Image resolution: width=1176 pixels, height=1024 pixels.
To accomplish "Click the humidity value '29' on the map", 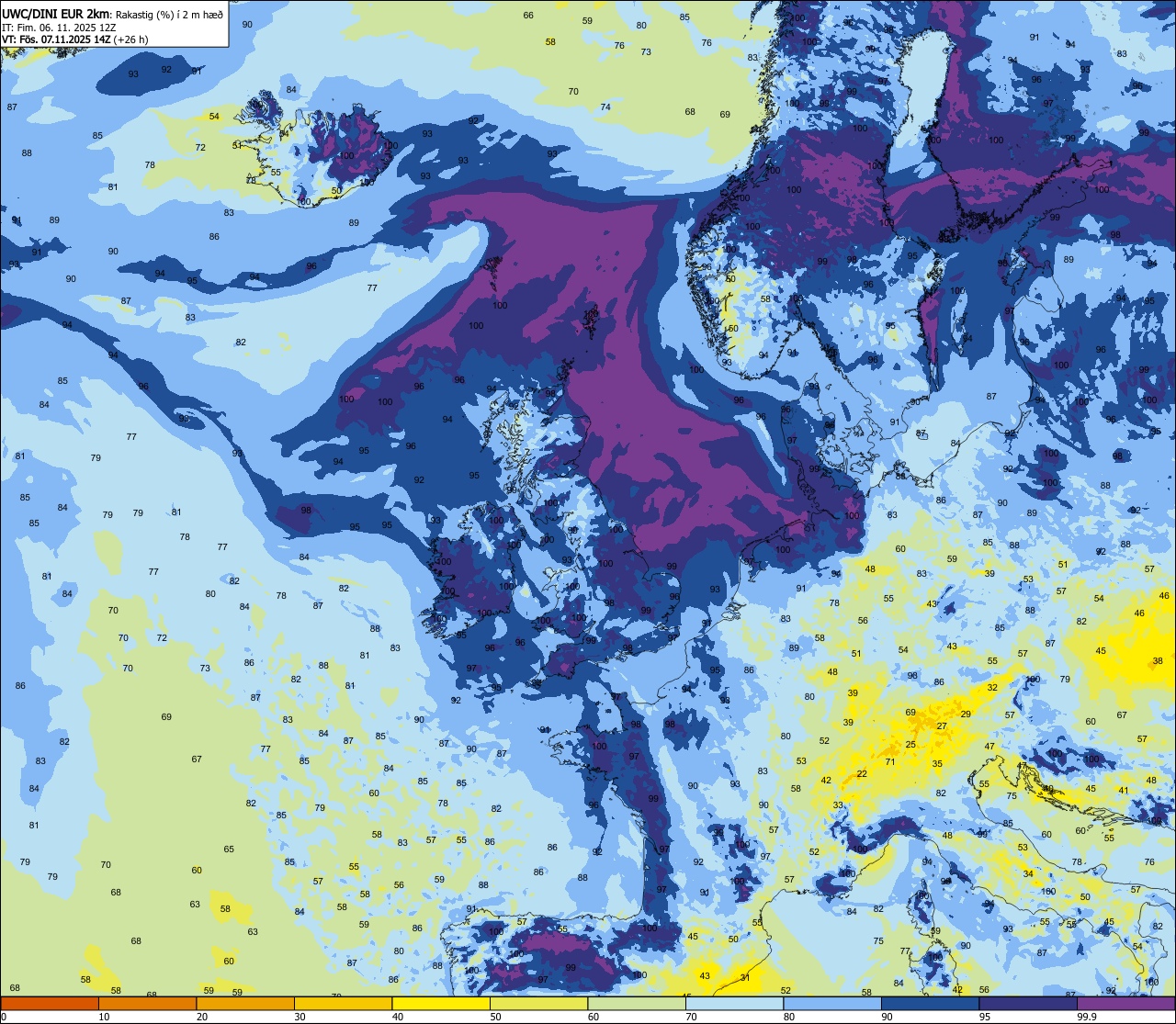I will coord(966,715).
